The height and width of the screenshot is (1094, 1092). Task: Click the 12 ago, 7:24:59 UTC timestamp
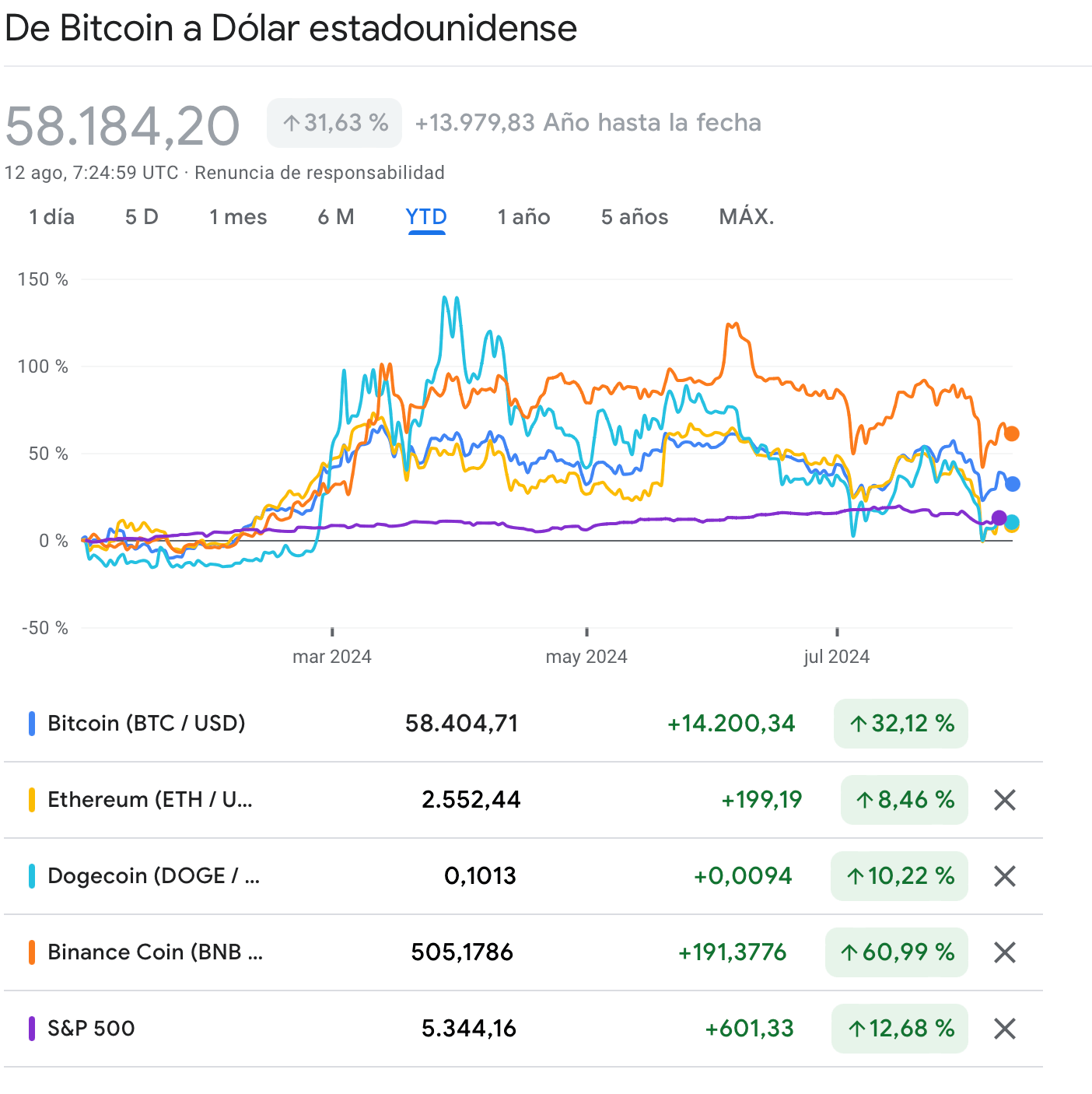(x=92, y=173)
